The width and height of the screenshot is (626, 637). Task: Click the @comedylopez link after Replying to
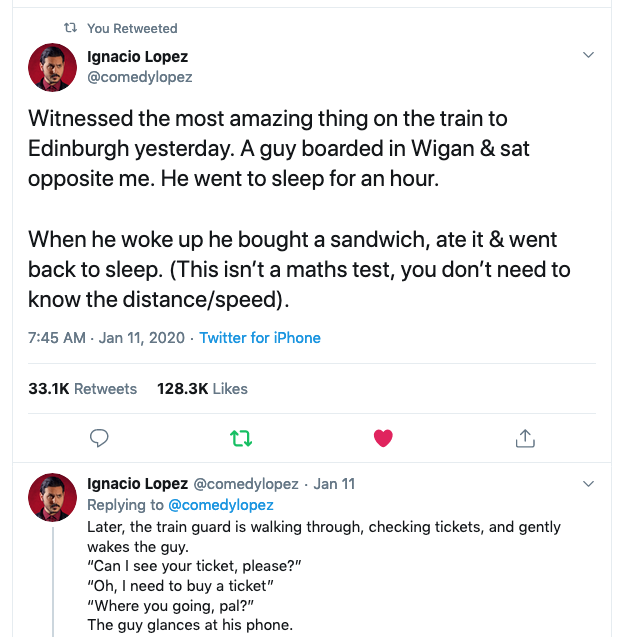(220, 505)
